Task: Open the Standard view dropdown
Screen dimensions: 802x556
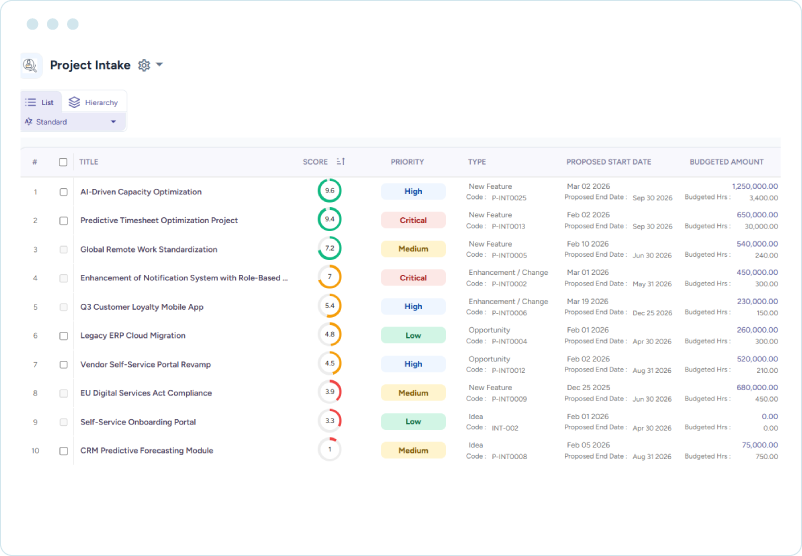Action: coord(73,122)
